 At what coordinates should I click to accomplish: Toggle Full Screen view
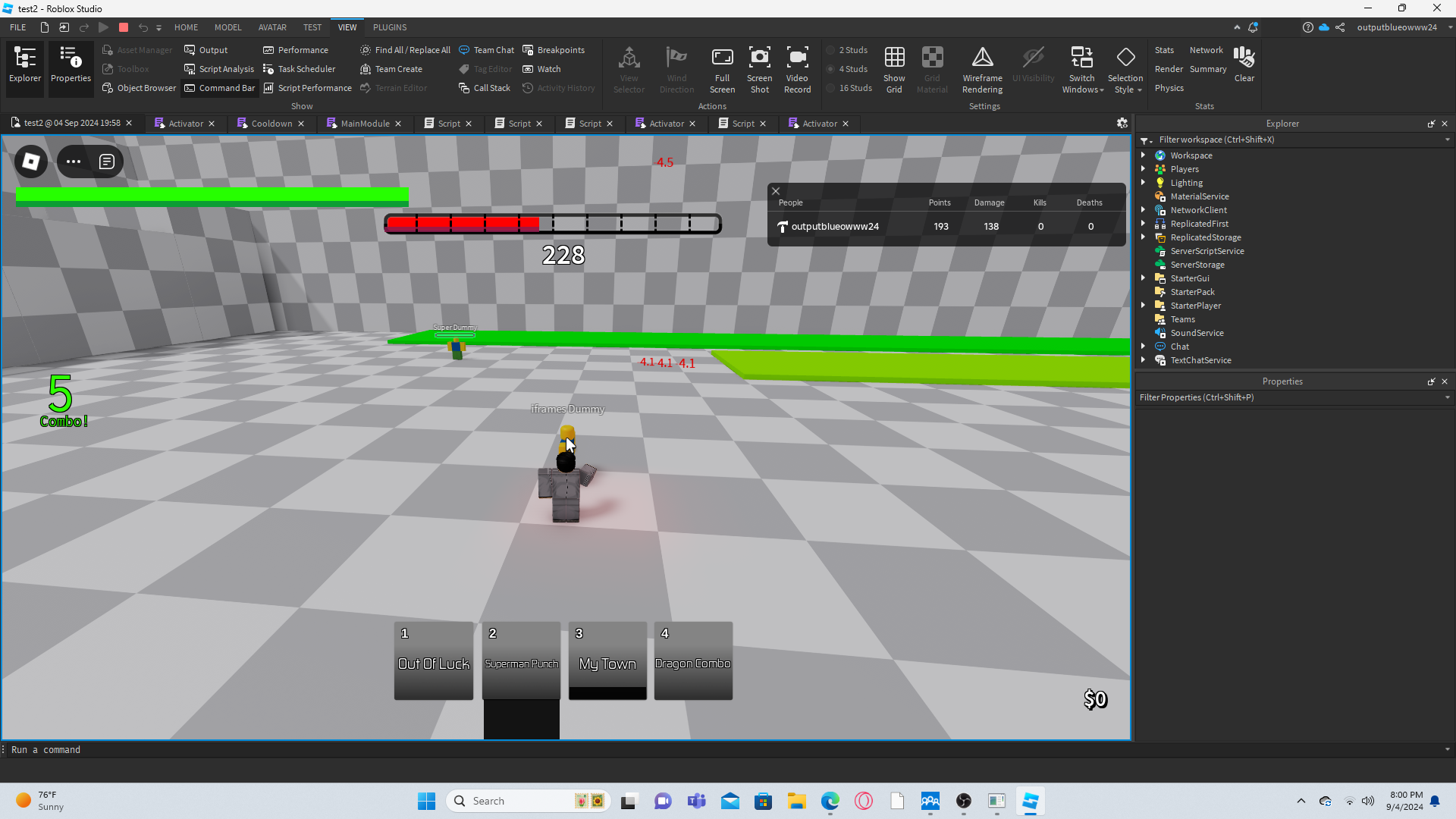coord(722,69)
